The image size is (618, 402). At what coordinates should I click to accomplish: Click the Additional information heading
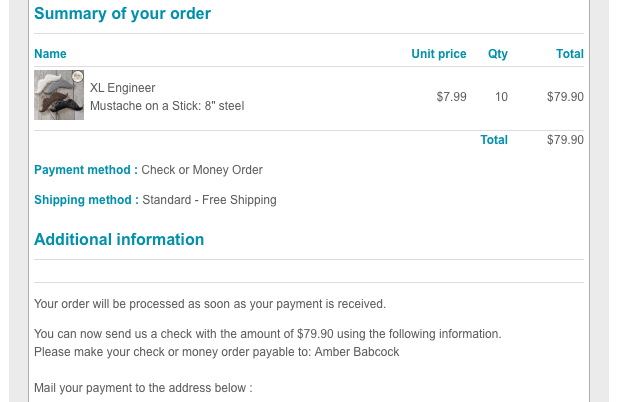point(119,240)
